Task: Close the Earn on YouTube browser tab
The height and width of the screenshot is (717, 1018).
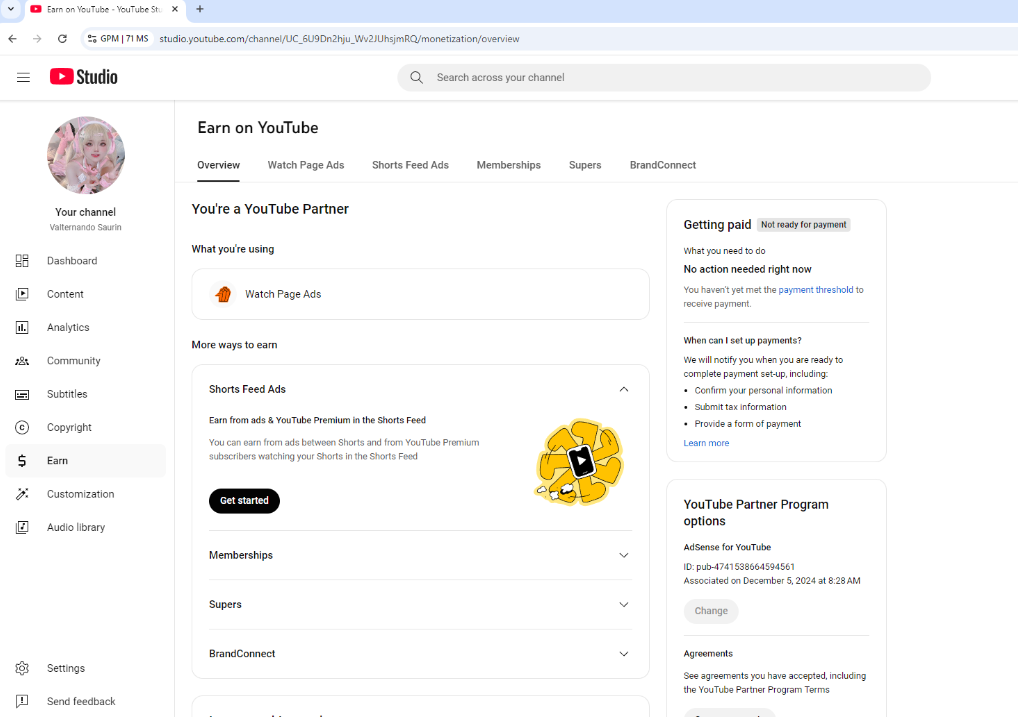Action: point(175,9)
